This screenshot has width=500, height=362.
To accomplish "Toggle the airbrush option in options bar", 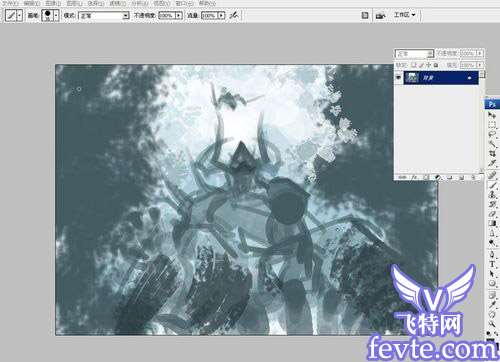I will (234, 15).
